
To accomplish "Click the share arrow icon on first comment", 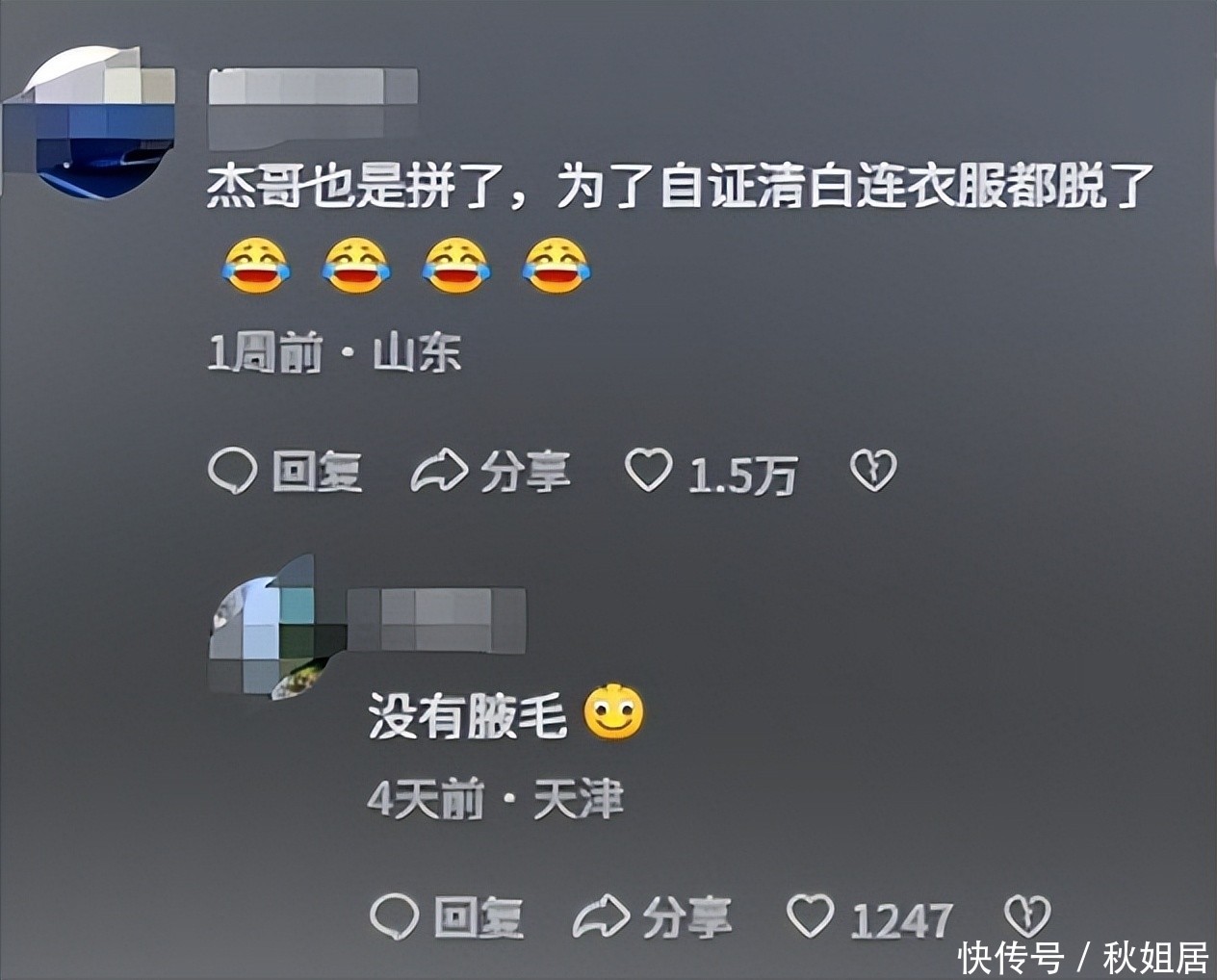I will pyautogui.click(x=439, y=472).
